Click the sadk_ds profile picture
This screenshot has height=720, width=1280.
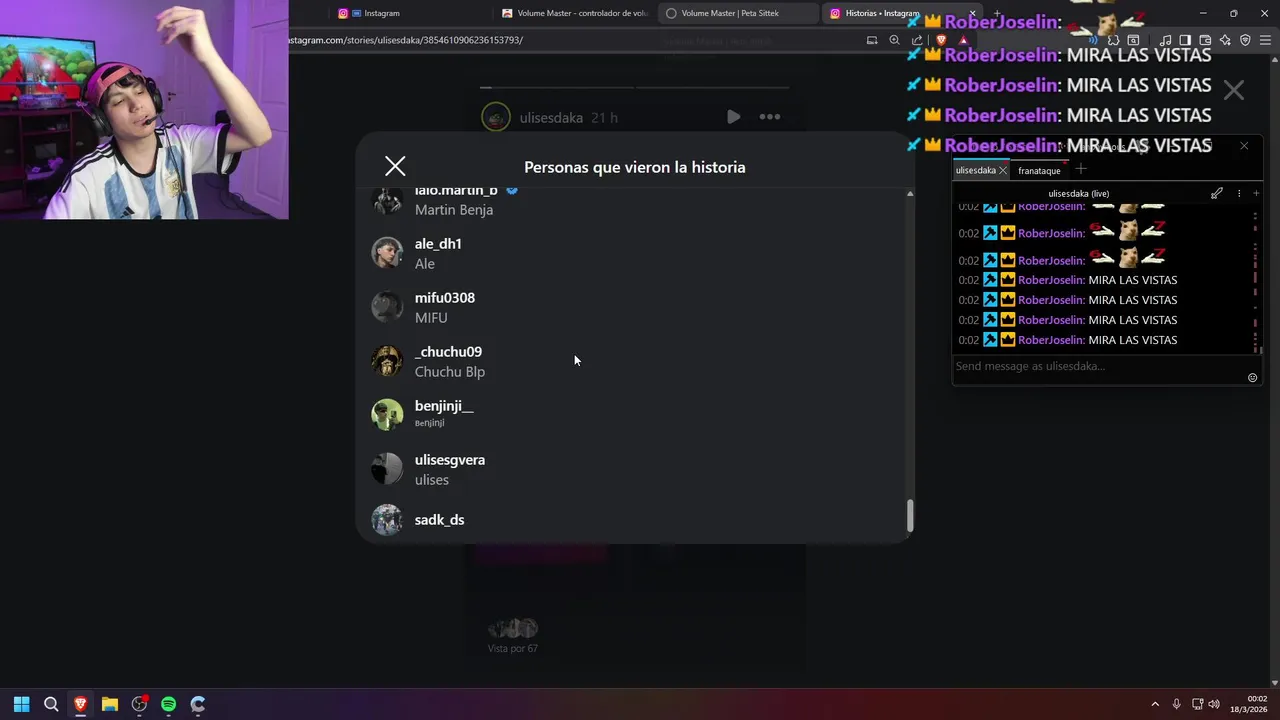(387, 520)
